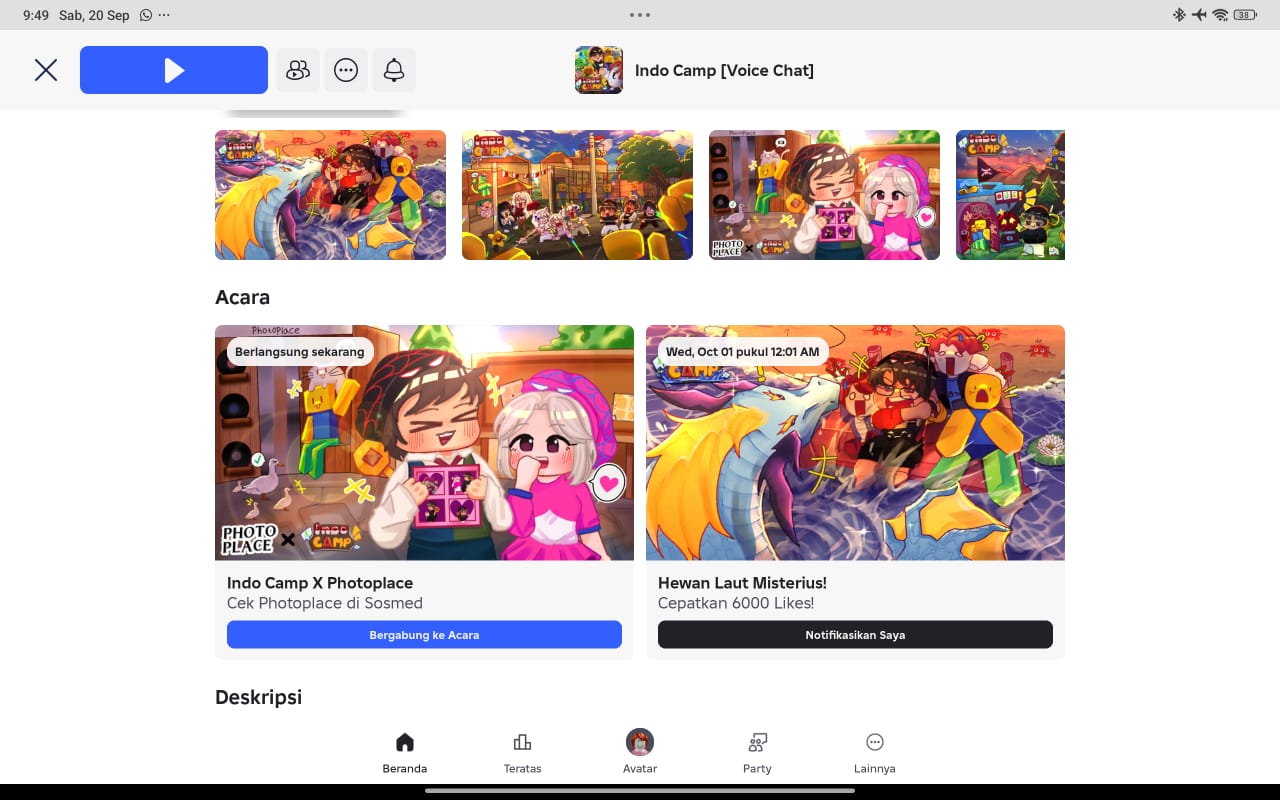Viewport: 1280px width, 800px height.
Task: Open the friends/invite people icon
Action: click(x=298, y=70)
